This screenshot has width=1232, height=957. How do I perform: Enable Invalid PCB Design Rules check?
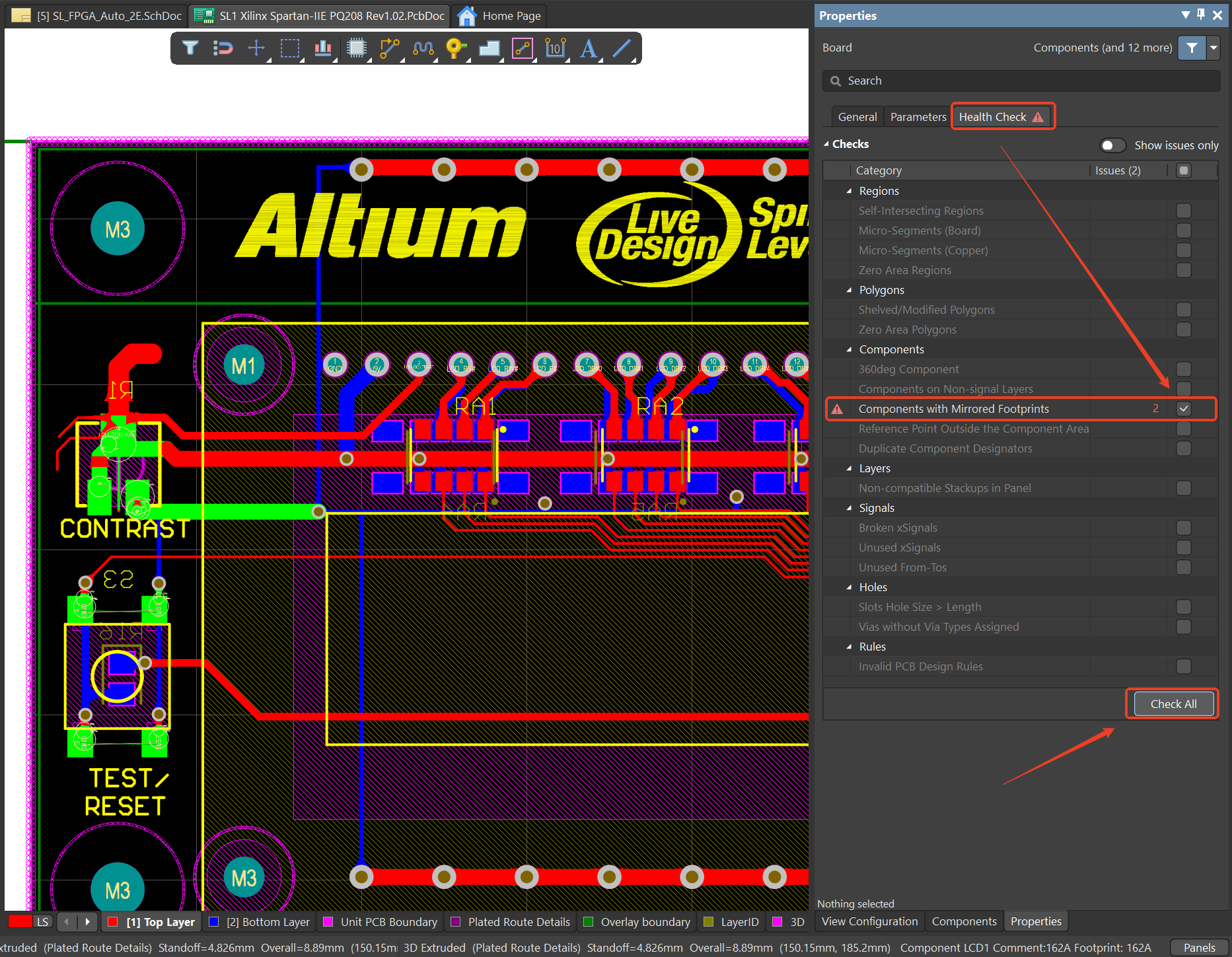pyautogui.click(x=1184, y=666)
